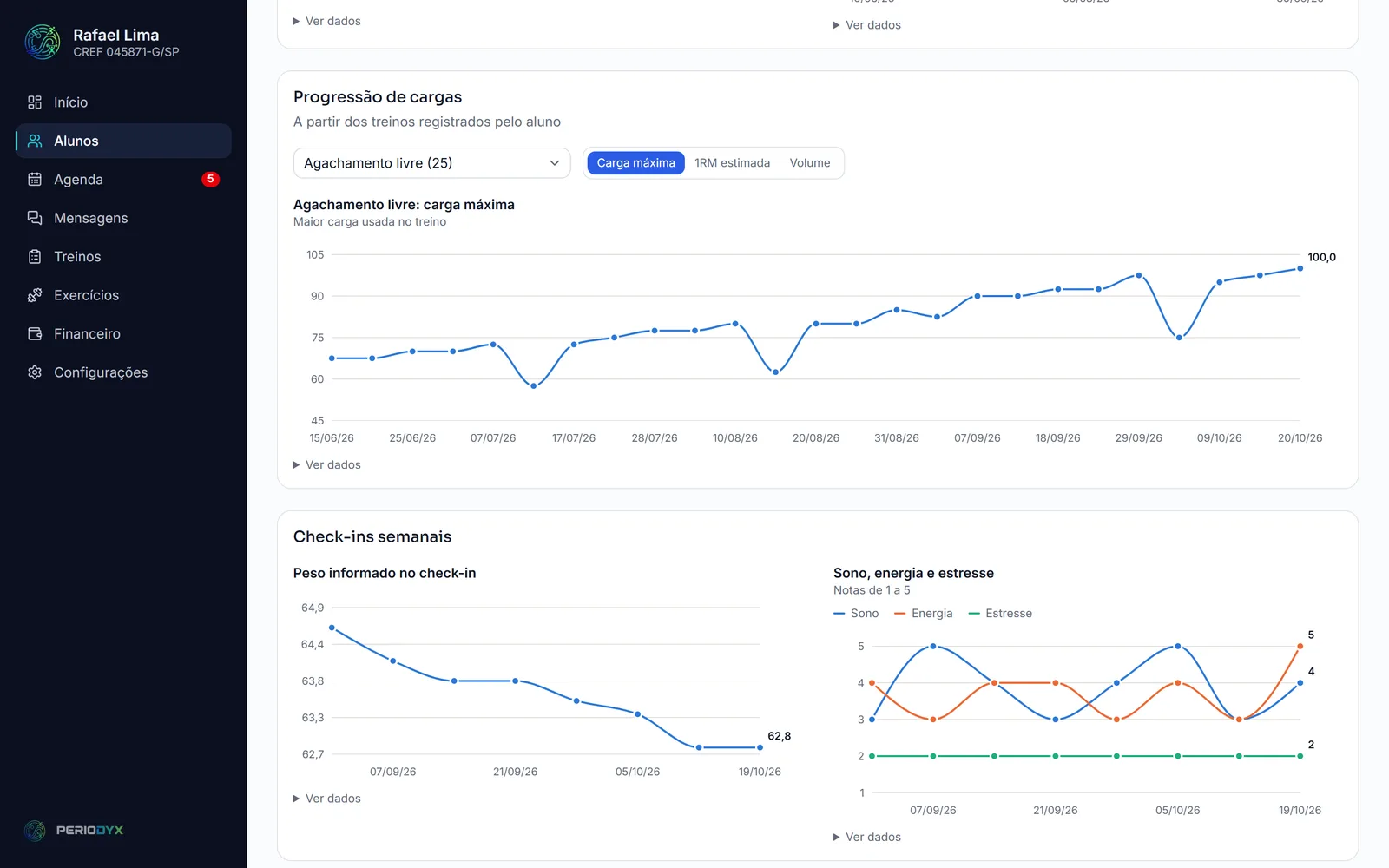Open Financeiro menu item
Image resolution: width=1389 pixels, height=868 pixels.
coord(123,334)
